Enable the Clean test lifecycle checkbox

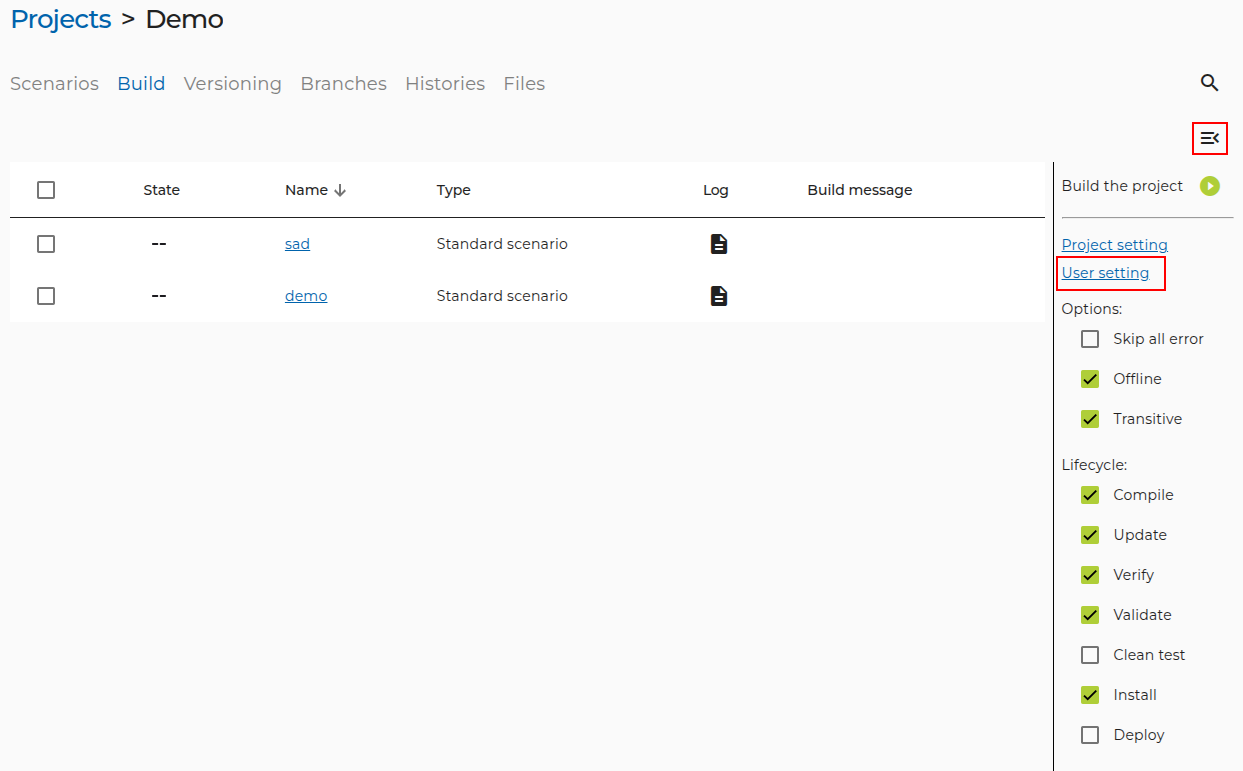(1090, 655)
